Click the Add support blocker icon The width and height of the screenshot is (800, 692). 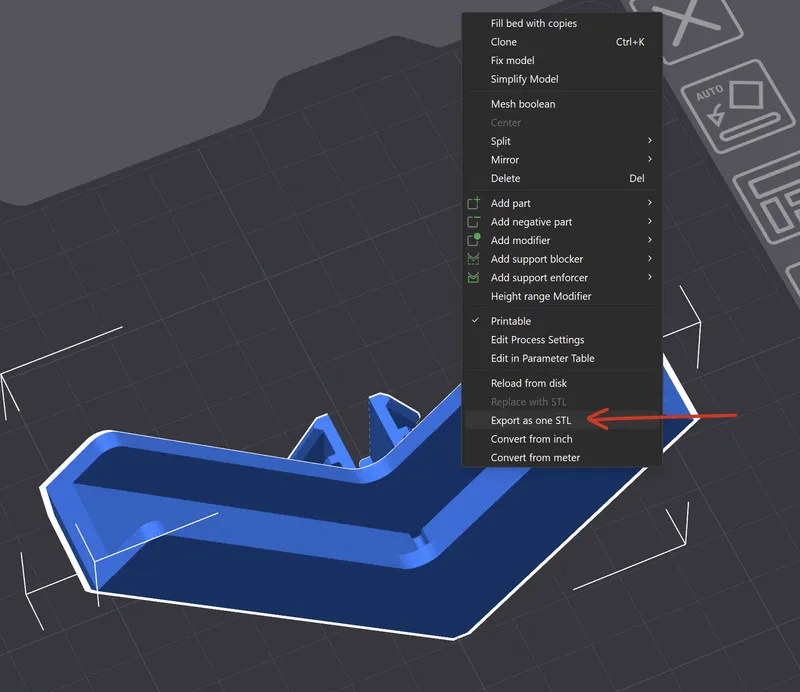pyautogui.click(x=474, y=259)
